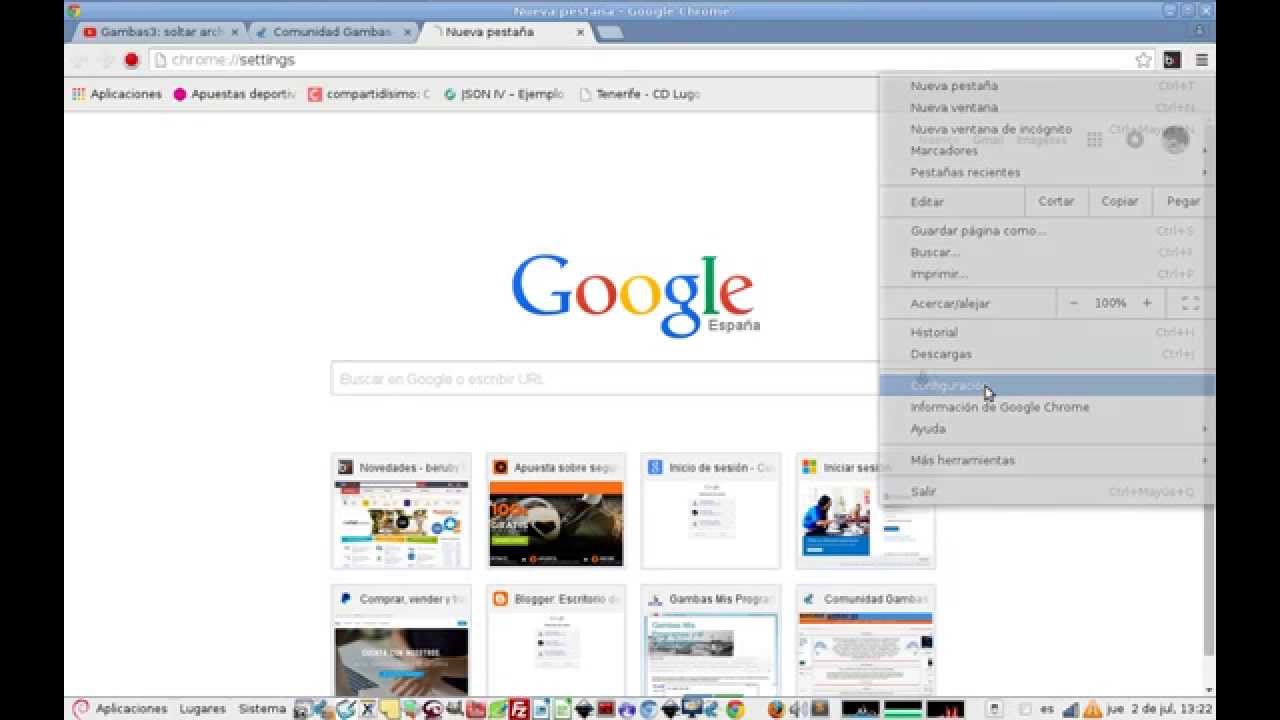Open the Apuestas deportiv bookmark

234,94
